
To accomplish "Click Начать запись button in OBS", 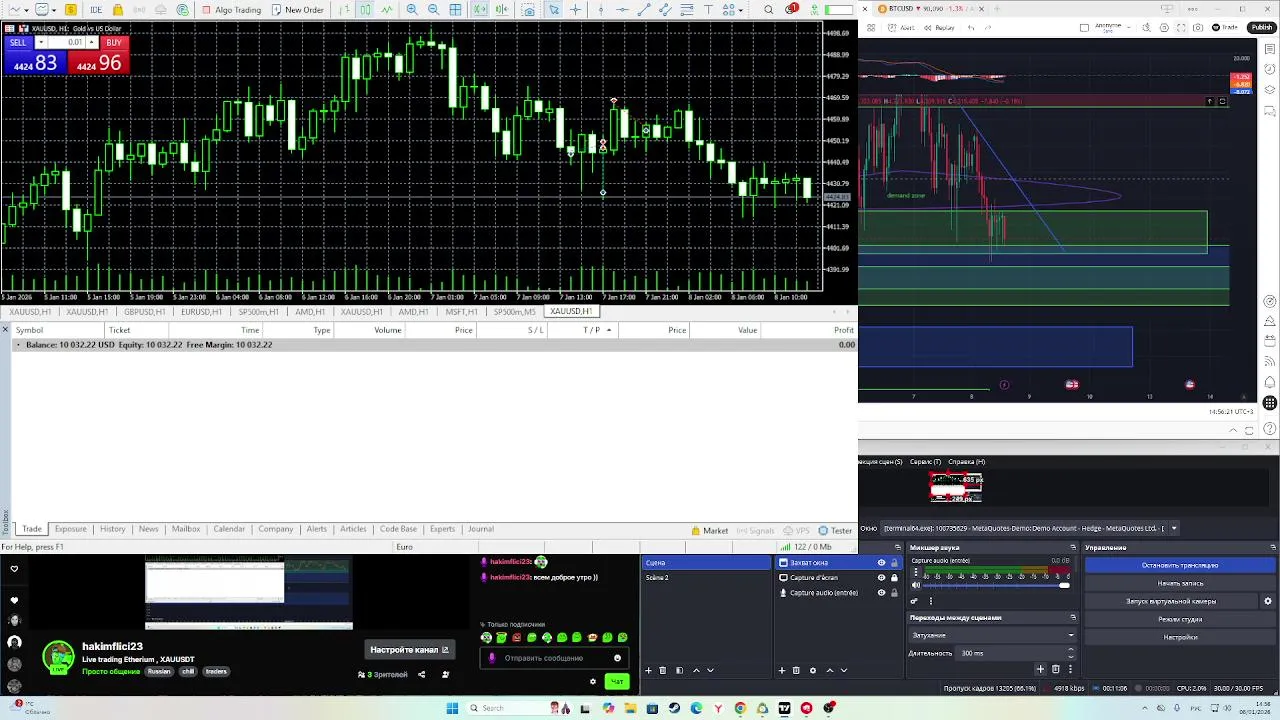I will [x=1180, y=583].
